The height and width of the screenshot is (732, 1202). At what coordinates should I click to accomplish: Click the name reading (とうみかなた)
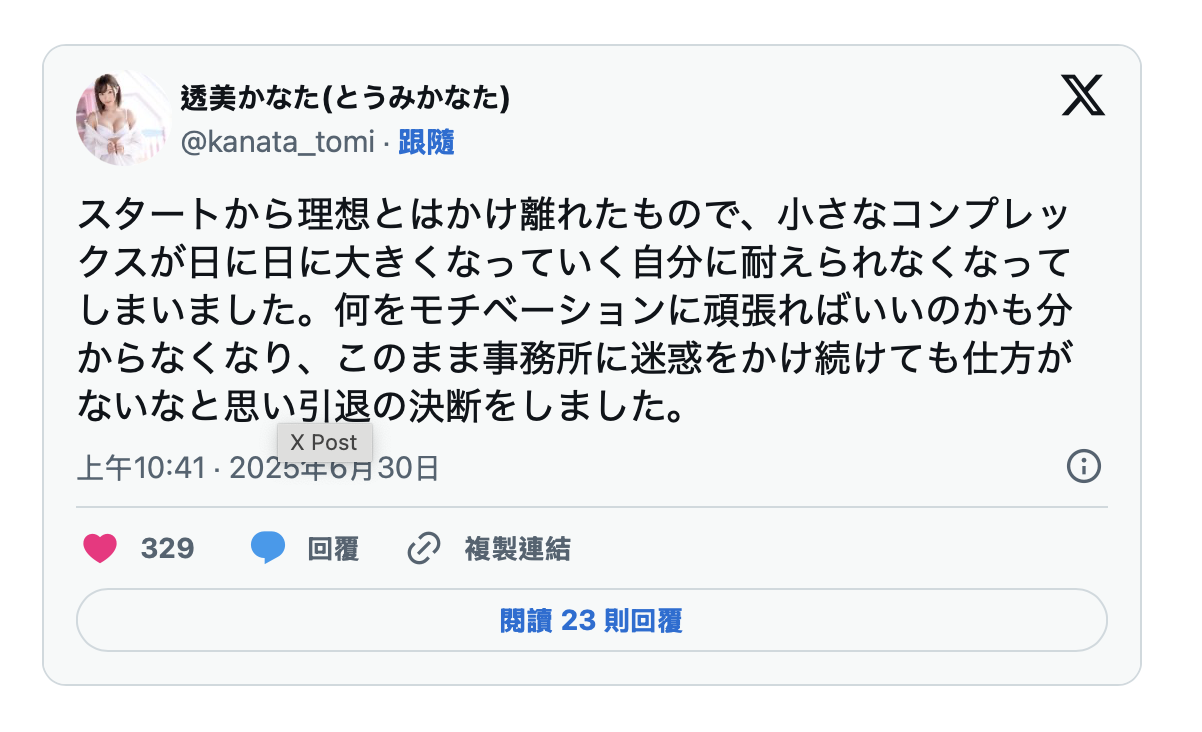(421, 98)
